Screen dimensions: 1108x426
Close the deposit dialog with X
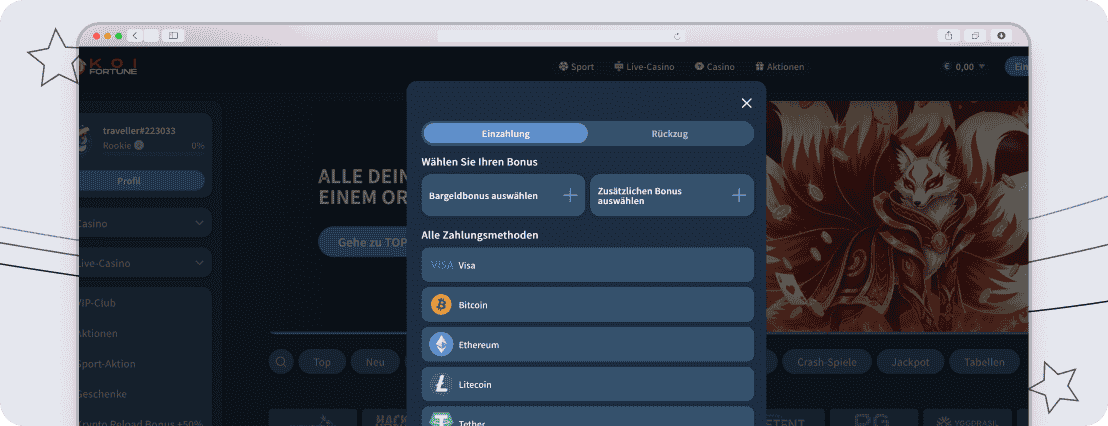coord(746,103)
